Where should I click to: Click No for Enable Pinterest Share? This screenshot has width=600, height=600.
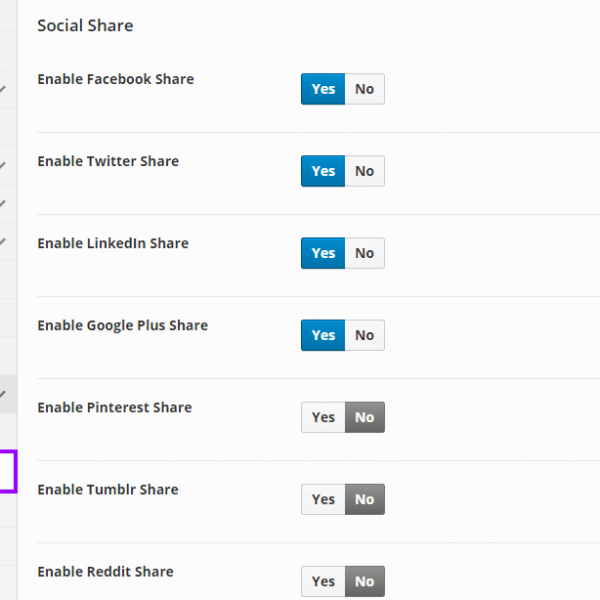pos(364,417)
